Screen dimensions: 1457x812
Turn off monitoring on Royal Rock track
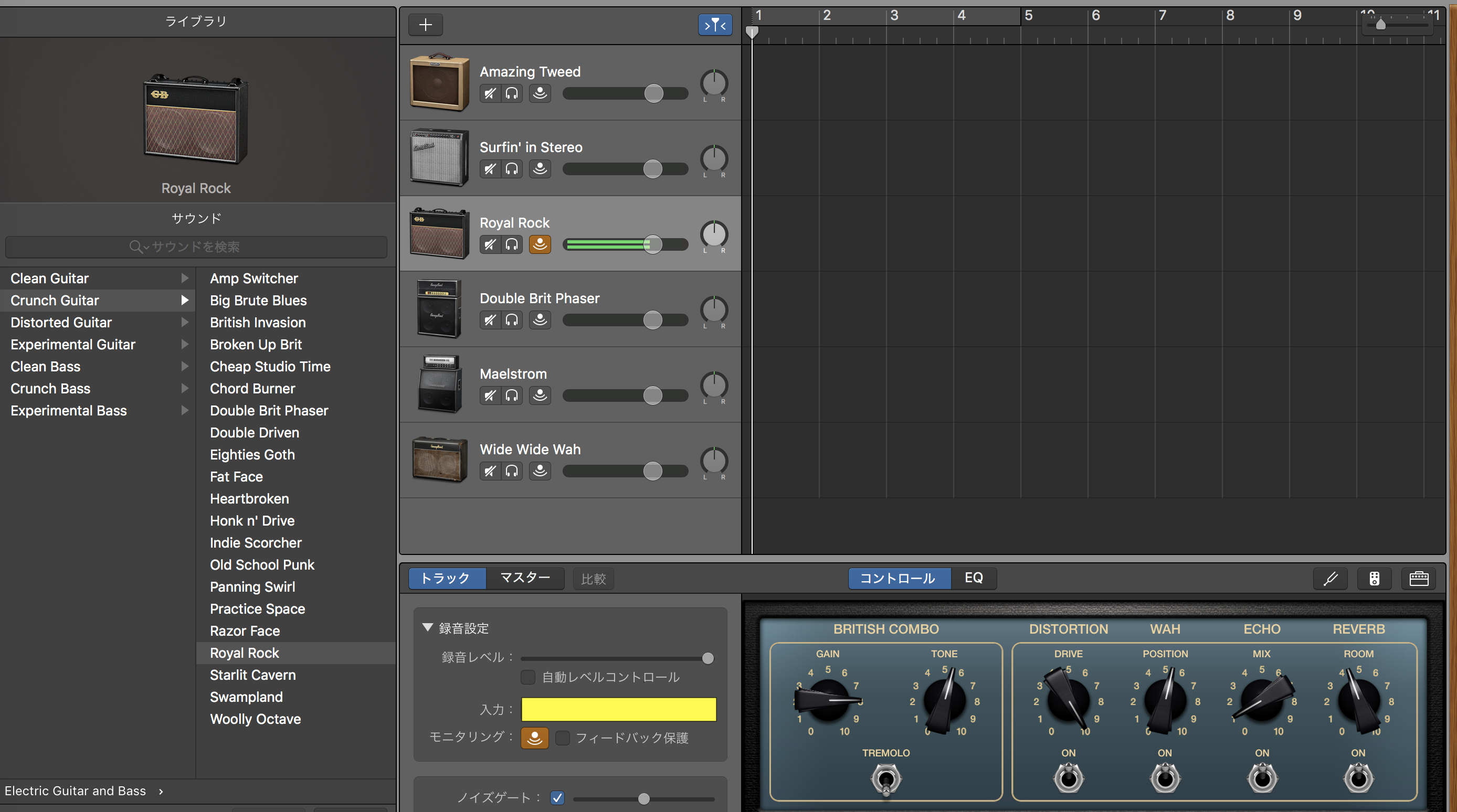[x=540, y=244]
